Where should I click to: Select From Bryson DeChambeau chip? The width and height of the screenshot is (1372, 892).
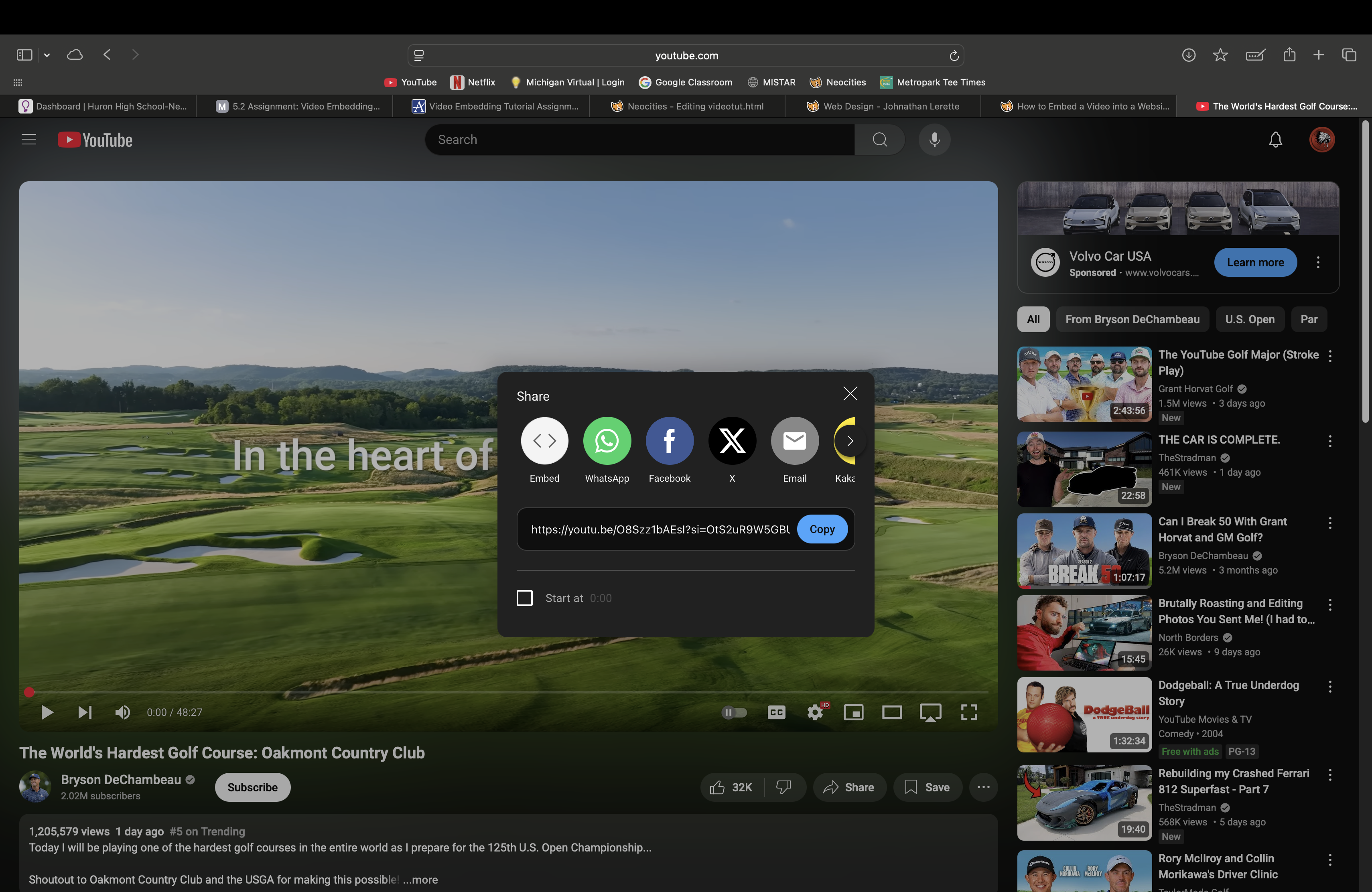(x=1132, y=319)
